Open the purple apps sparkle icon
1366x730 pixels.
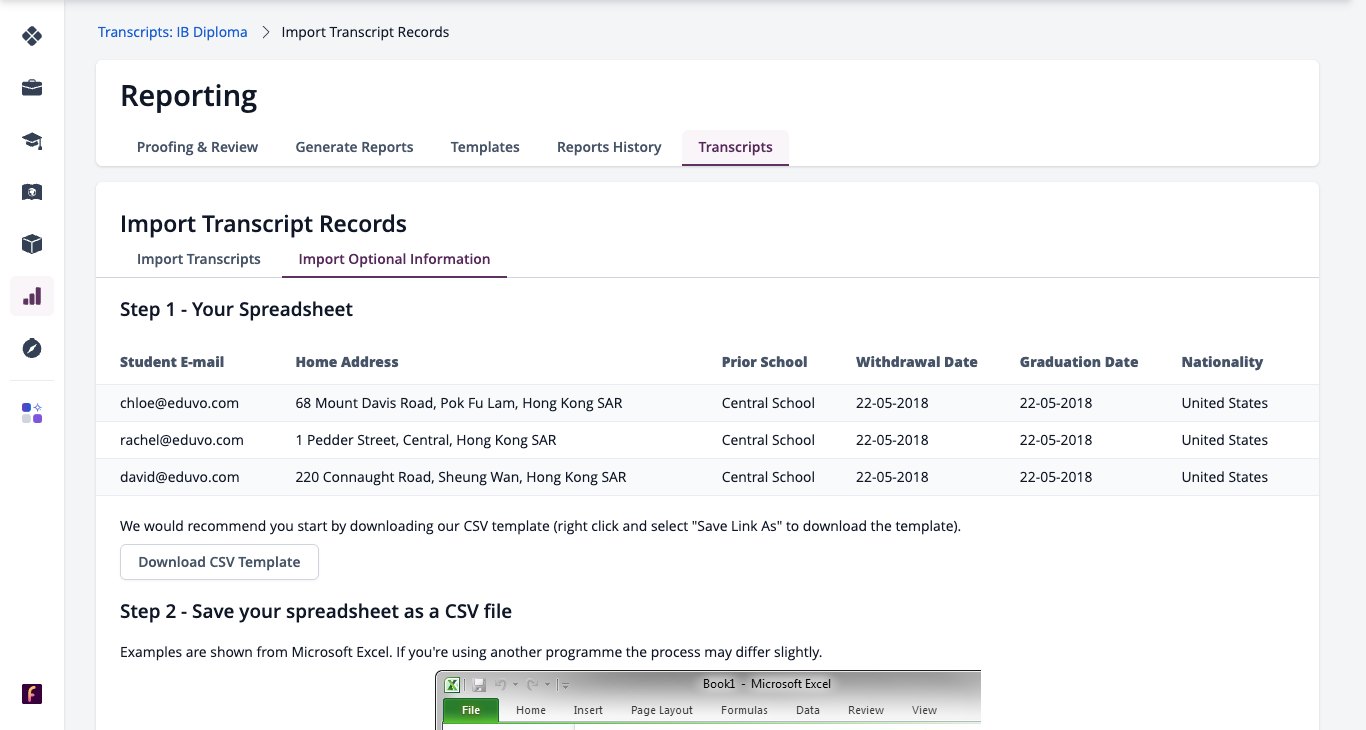click(32, 413)
